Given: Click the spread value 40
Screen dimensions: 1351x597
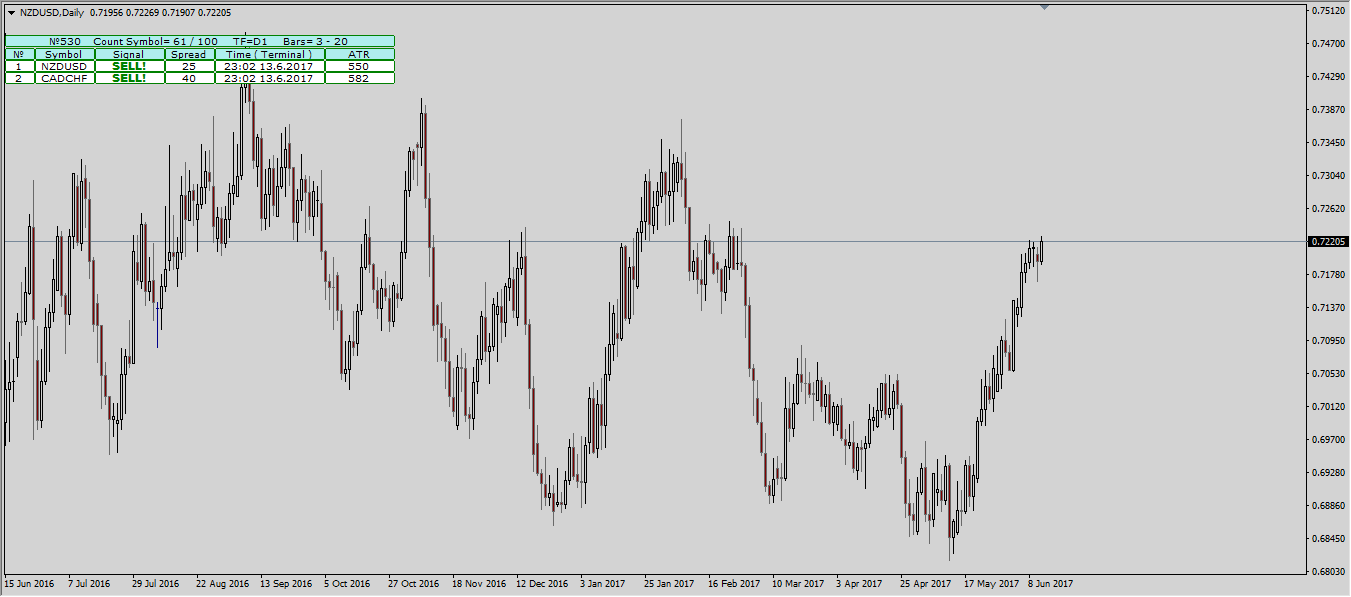Looking at the screenshot, I should pyautogui.click(x=188, y=78).
